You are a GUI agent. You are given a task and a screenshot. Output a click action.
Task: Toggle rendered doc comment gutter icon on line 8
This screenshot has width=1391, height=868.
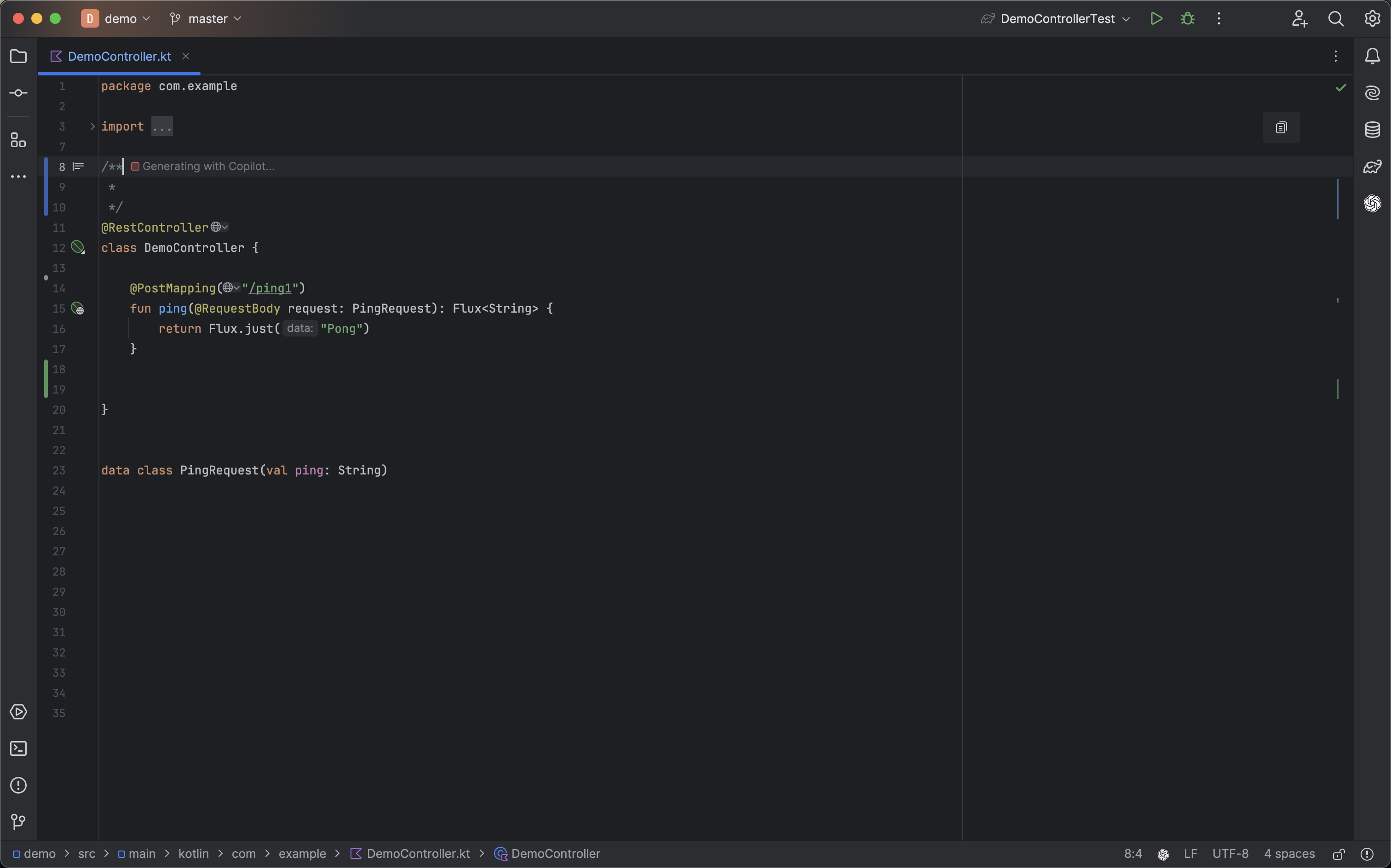coord(79,166)
